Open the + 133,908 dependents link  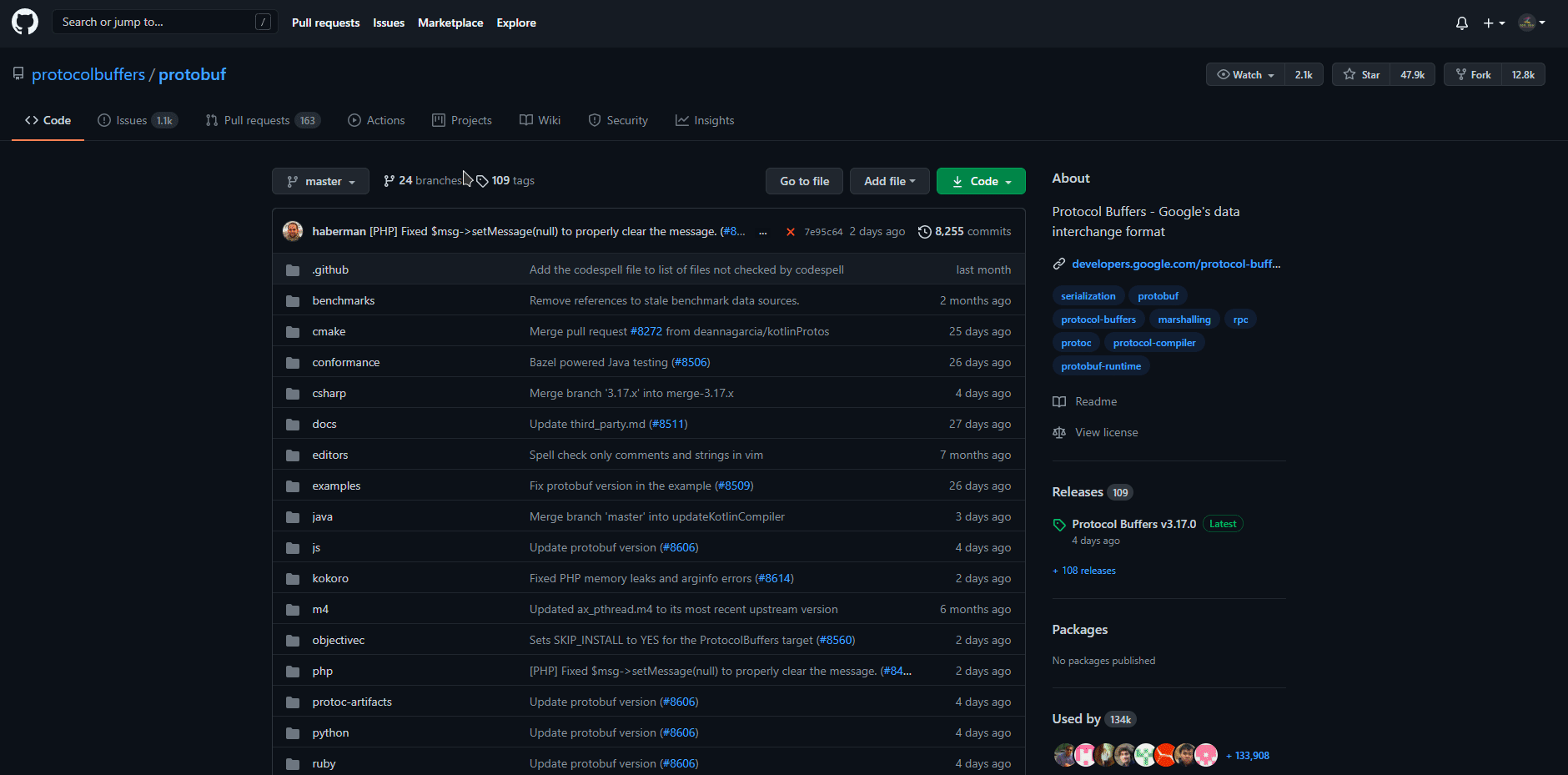click(x=1248, y=756)
